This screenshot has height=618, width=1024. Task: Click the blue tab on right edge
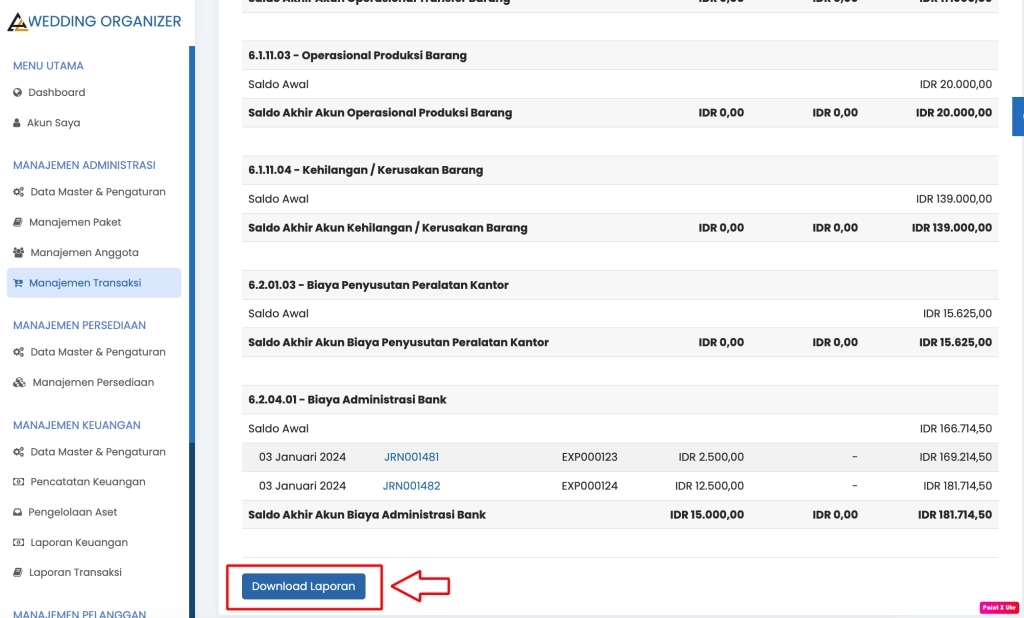[1018, 116]
